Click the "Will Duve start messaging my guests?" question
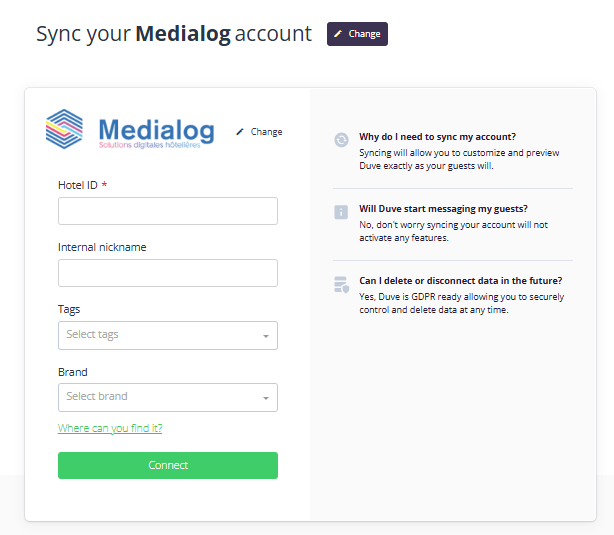The image size is (614, 535). coord(443,209)
